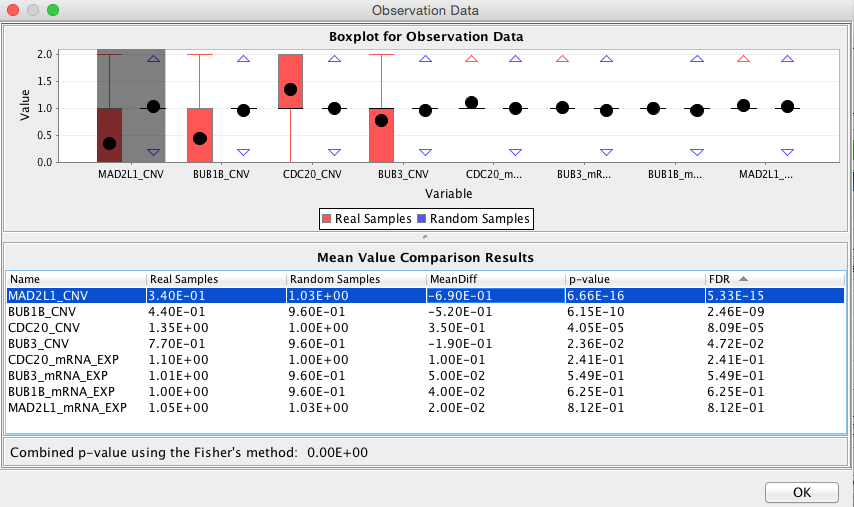Click the green window zoom button
The height and width of the screenshot is (507, 854).
53,10
